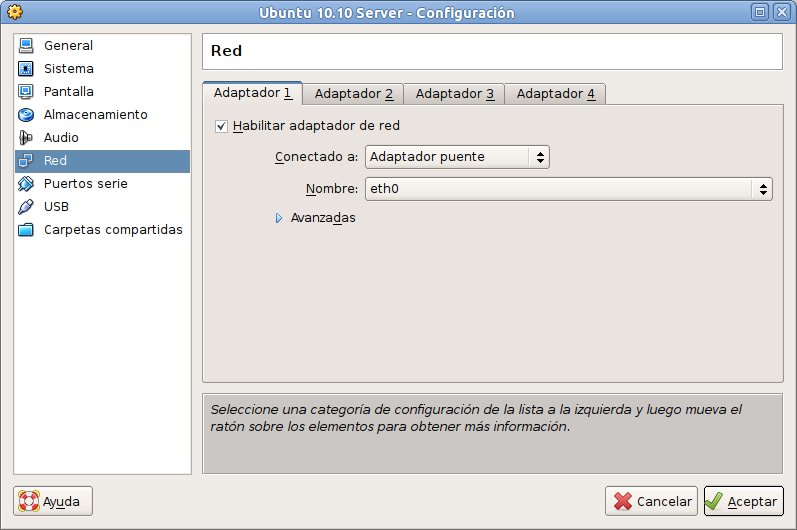Open the Sistema settings category
Viewport: 797px width, 530px height.
[x=102, y=69]
